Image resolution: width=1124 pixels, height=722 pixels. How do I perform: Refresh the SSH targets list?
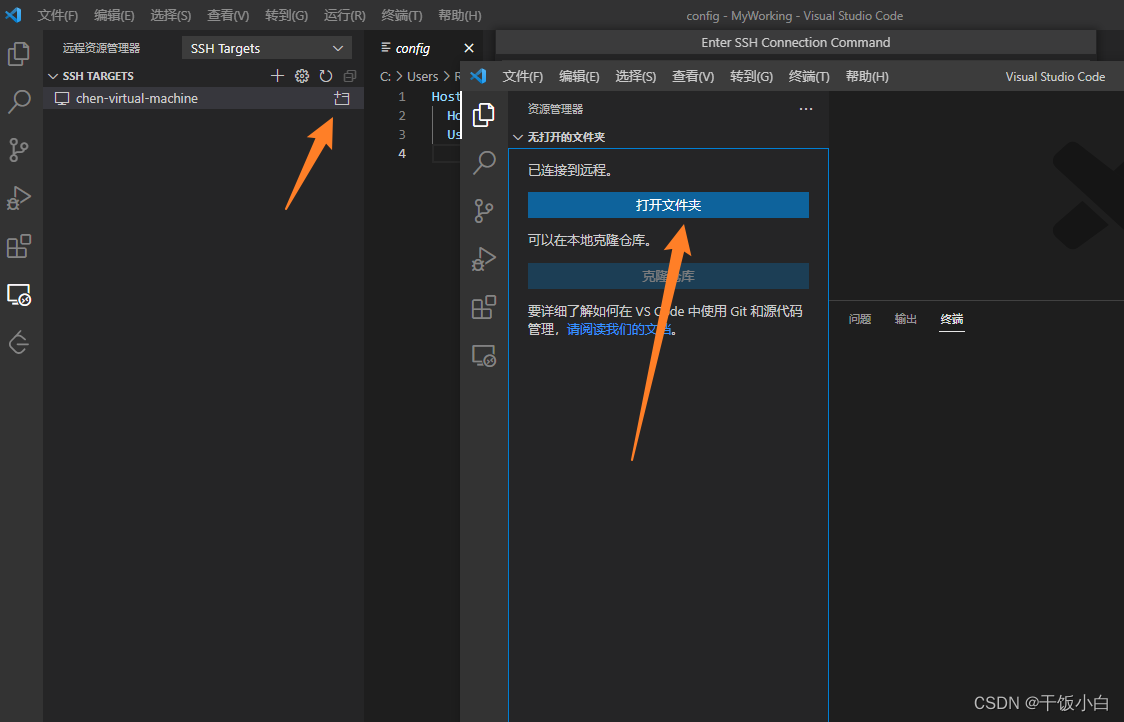(x=326, y=75)
